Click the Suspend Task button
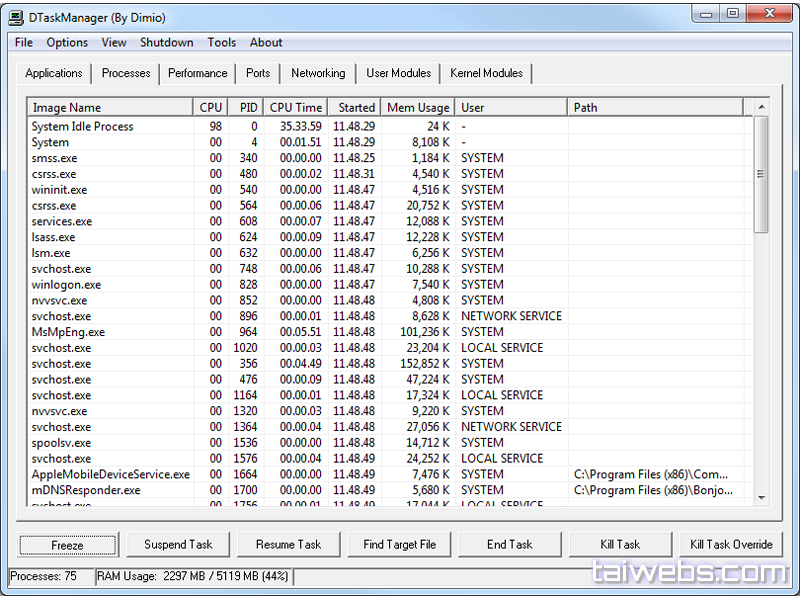Image resolution: width=800 pixels, height=600 pixels. tap(178, 544)
